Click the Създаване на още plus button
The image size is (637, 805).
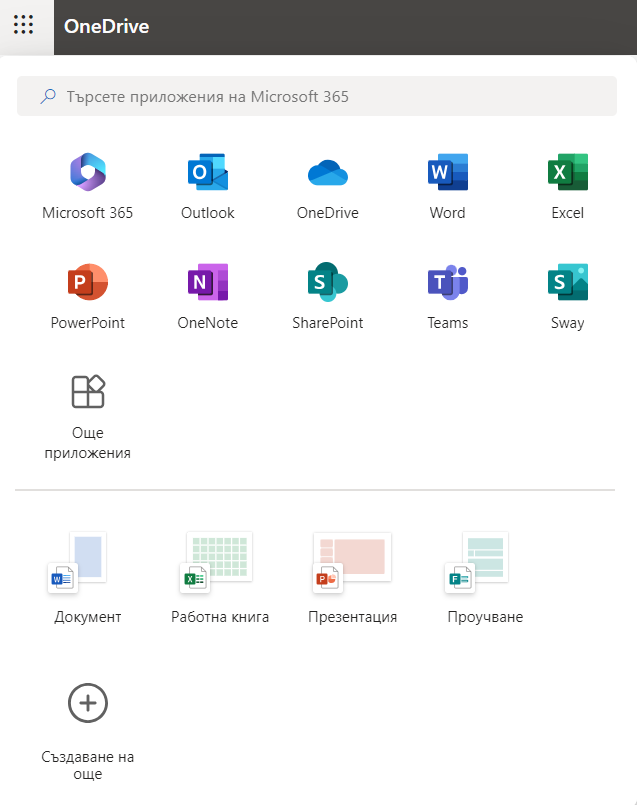(x=88, y=703)
